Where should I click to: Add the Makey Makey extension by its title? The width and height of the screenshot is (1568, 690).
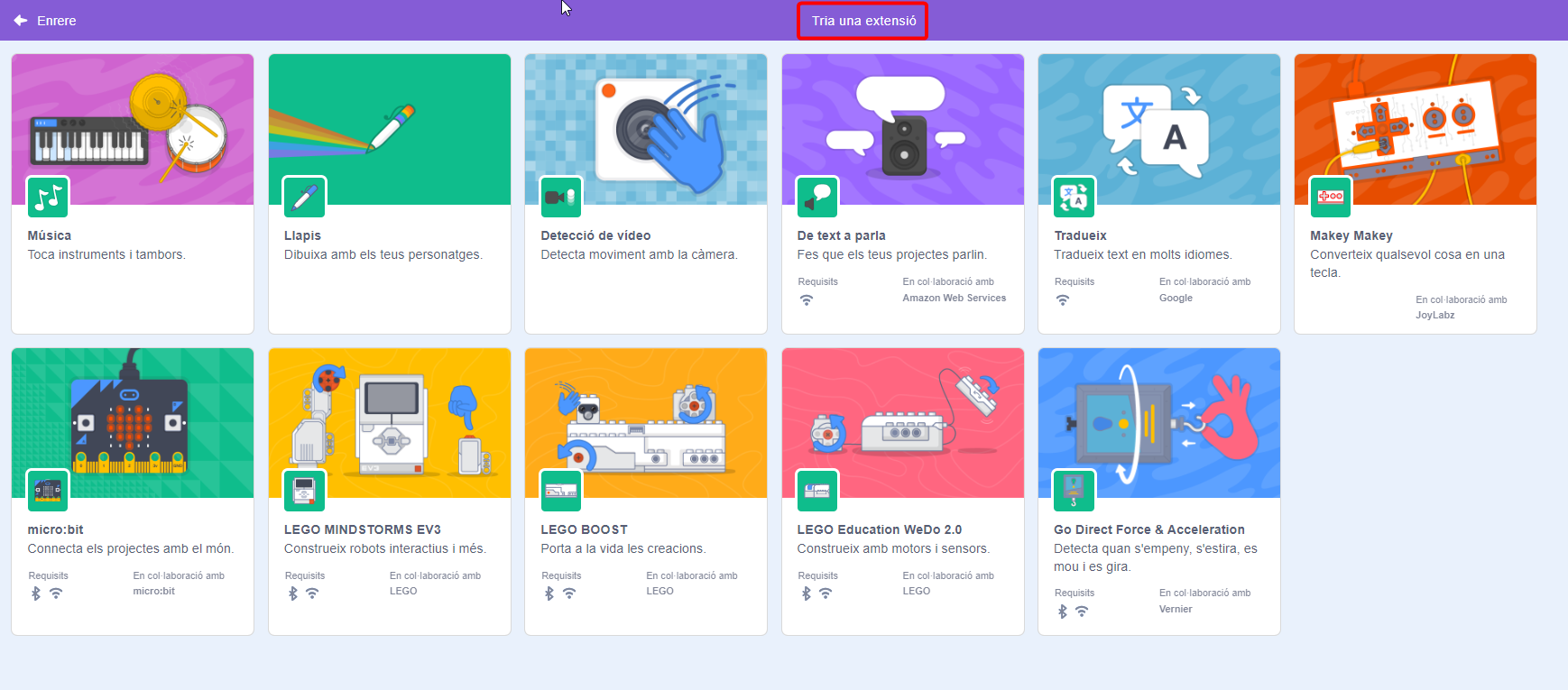[1351, 235]
